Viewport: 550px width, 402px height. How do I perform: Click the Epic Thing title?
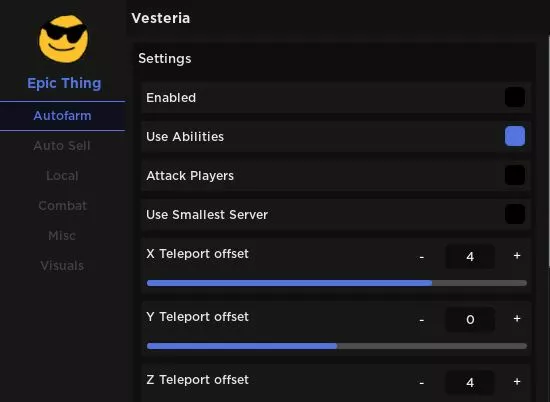[x=64, y=83]
